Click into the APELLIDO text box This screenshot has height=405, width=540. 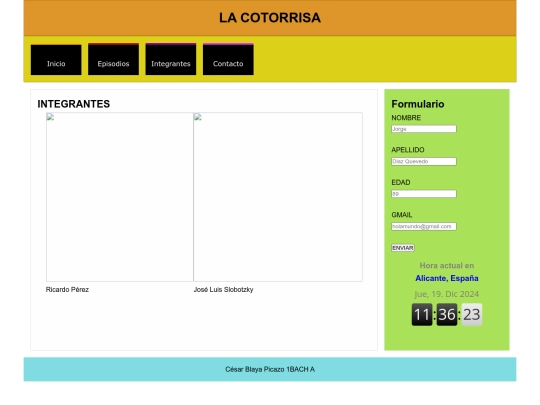point(424,162)
